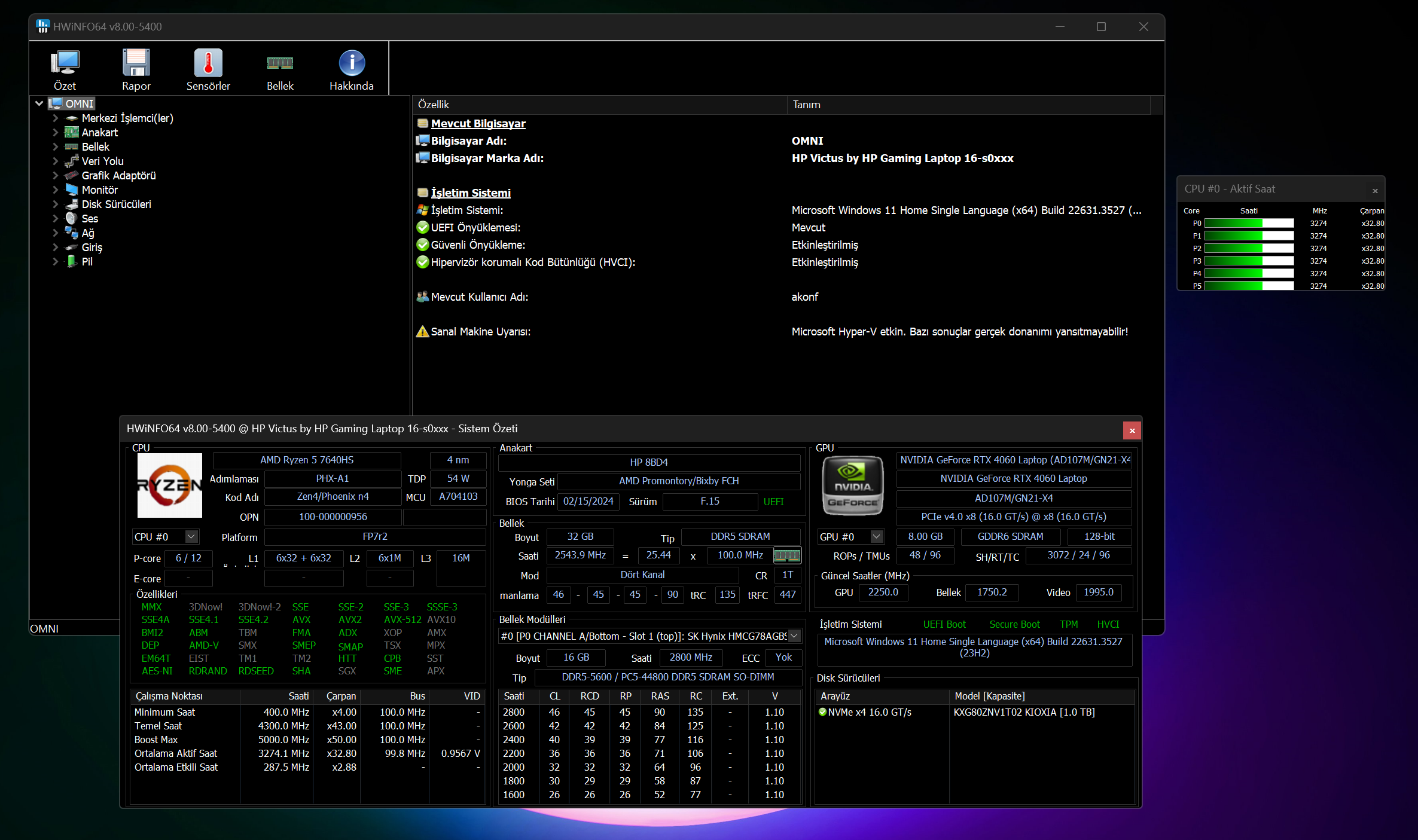Click the Grafik Adaptörü card icon
The image size is (1418, 840).
(x=72, y=175)
